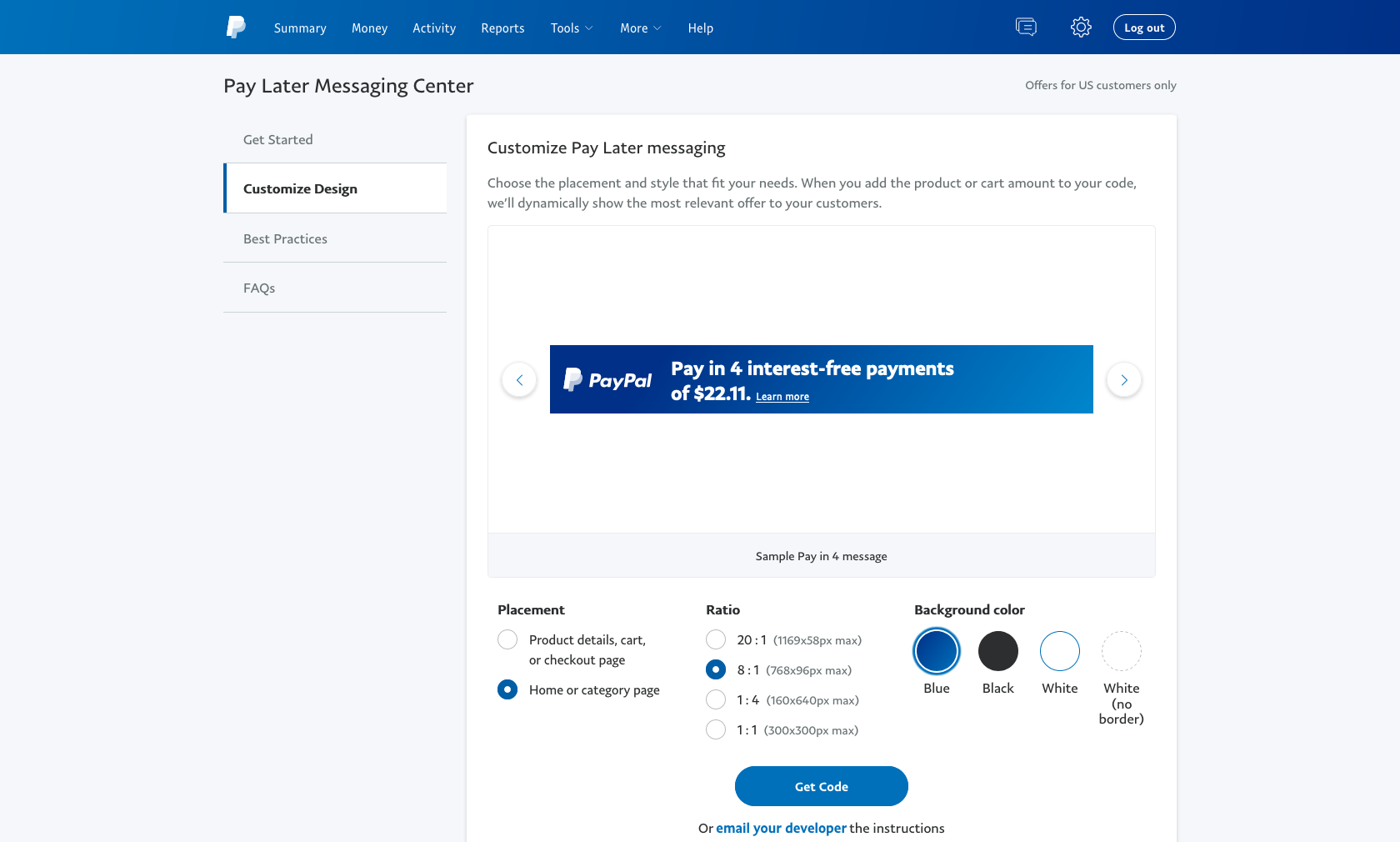The width and height of the screenshot is (1400, 842).
Task: Open Help in top navigation
Action: (701, 28)
